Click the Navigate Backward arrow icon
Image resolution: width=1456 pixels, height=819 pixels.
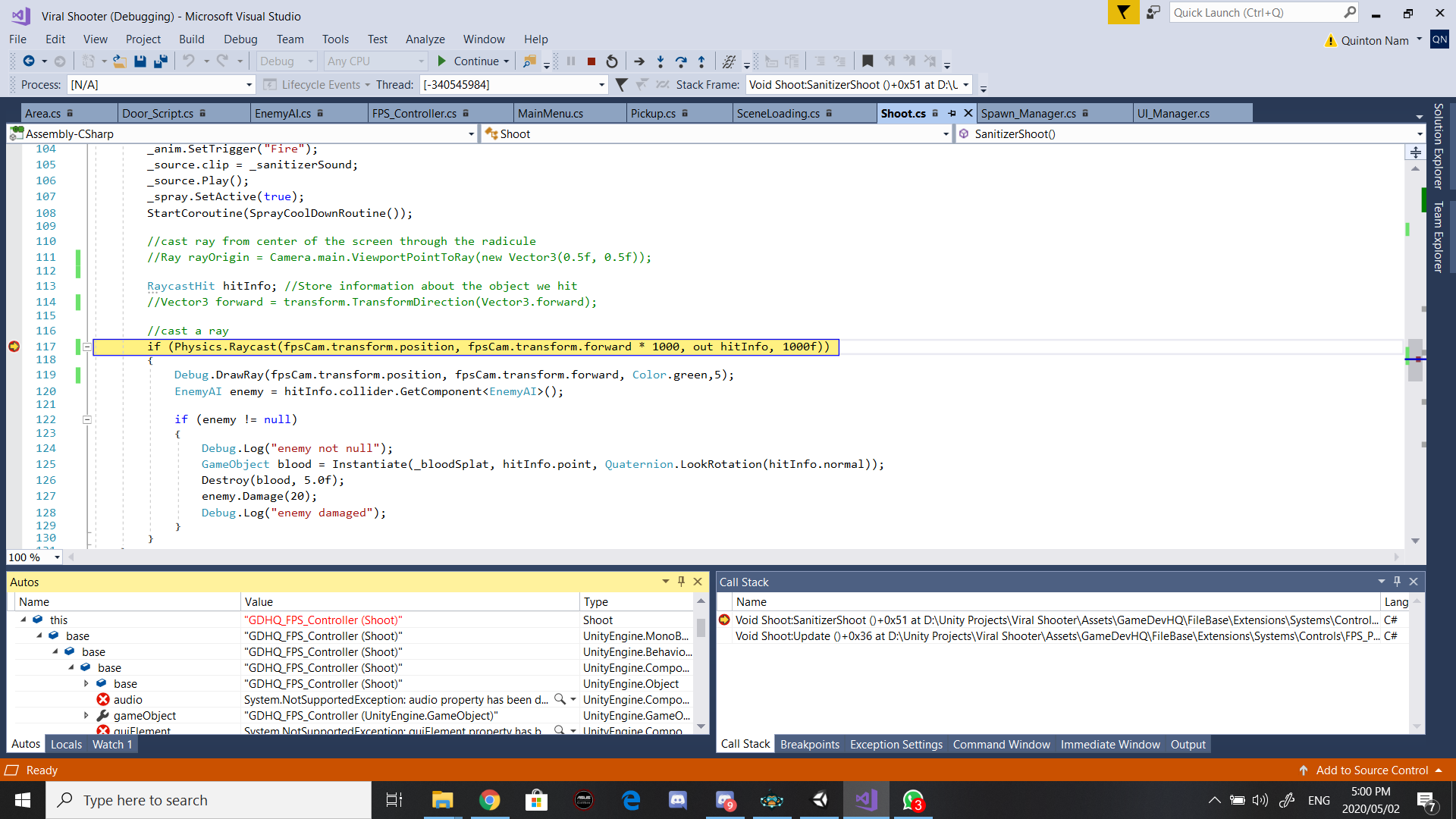(29, 61)
